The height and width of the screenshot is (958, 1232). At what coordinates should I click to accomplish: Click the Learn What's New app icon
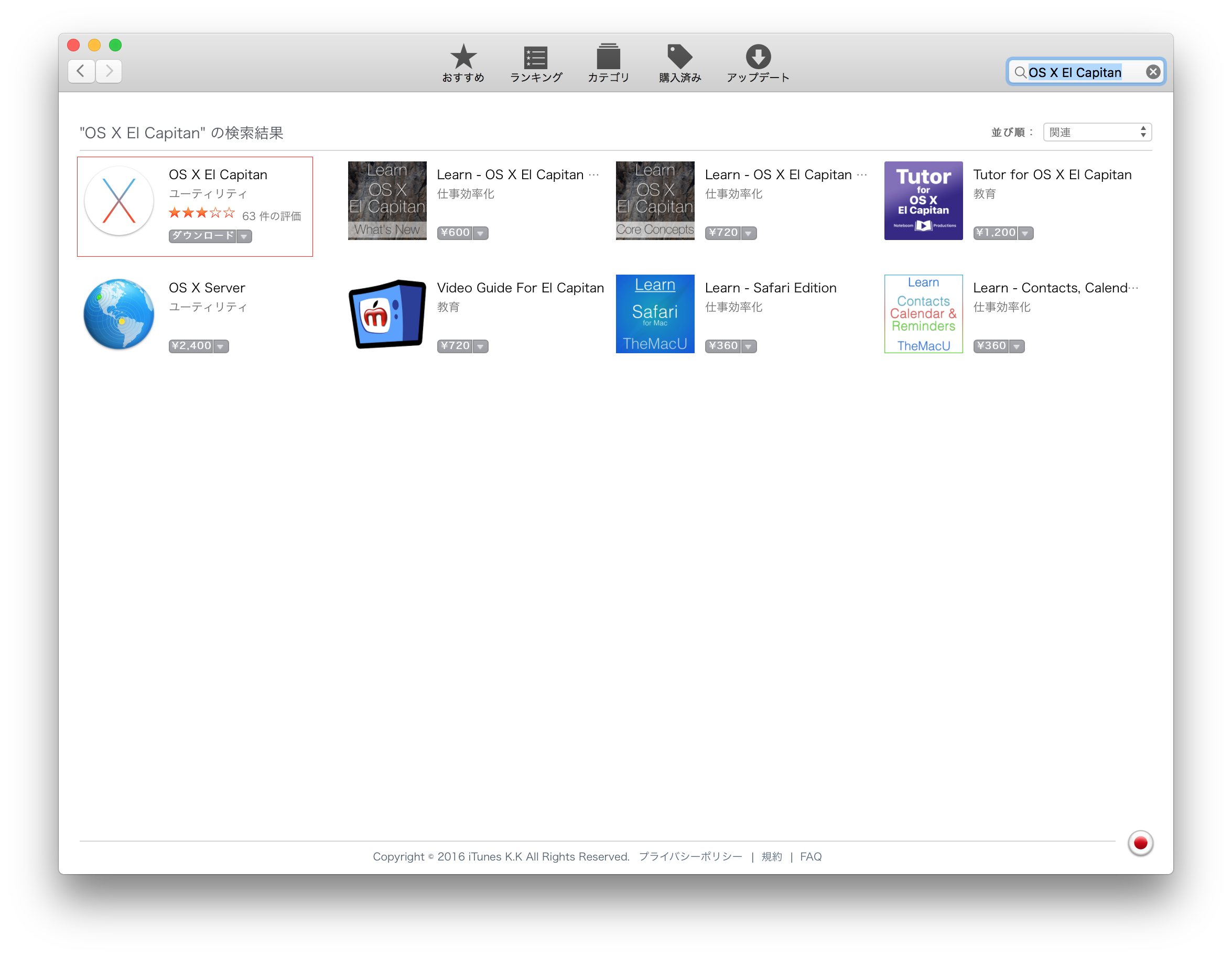(x=387, y=201)
